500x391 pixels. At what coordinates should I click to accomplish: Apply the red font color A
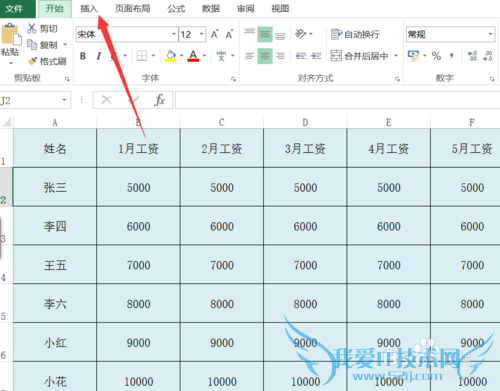pos(193,56)
